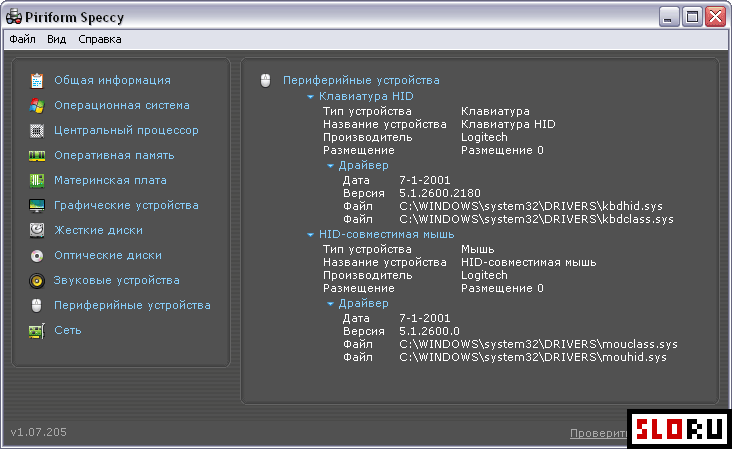Close the Speccy window

pyautogui.click(x=715, y=17)
